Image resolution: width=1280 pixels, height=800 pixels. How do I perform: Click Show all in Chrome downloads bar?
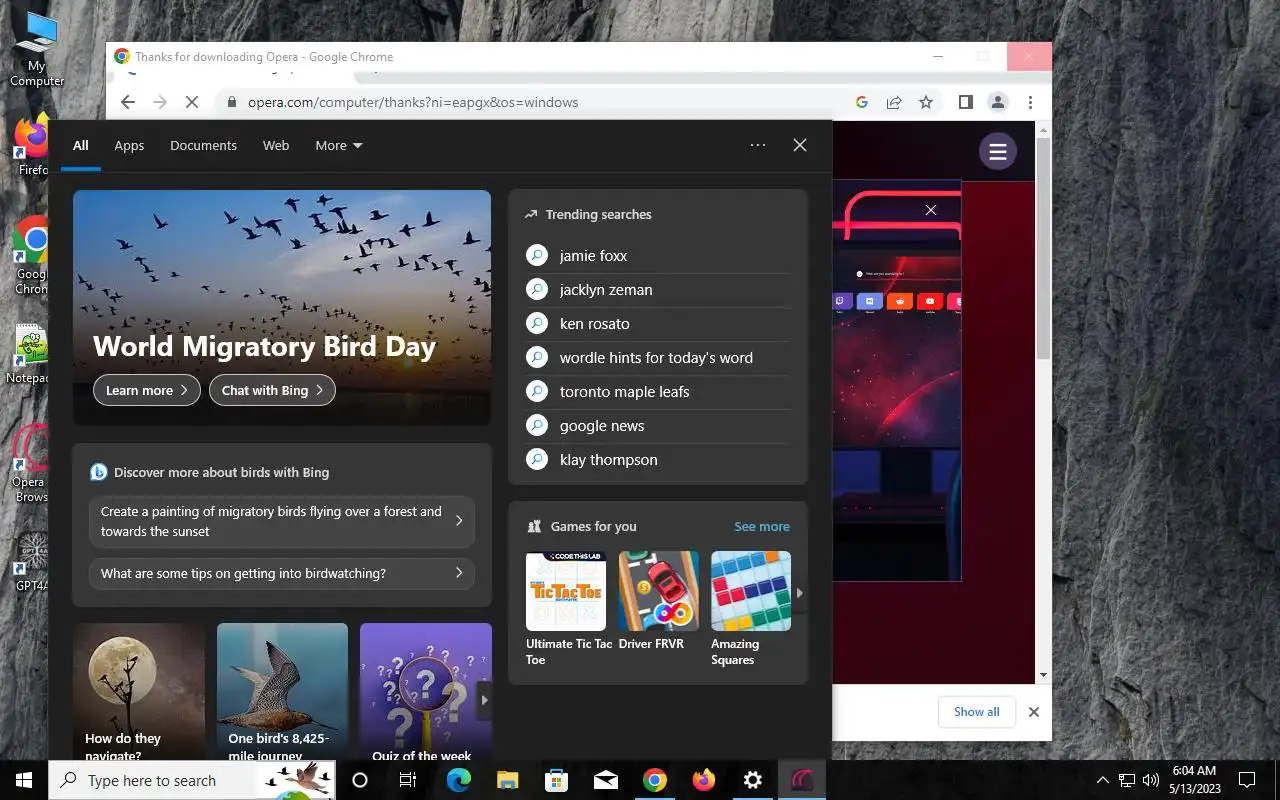(977, 712)
